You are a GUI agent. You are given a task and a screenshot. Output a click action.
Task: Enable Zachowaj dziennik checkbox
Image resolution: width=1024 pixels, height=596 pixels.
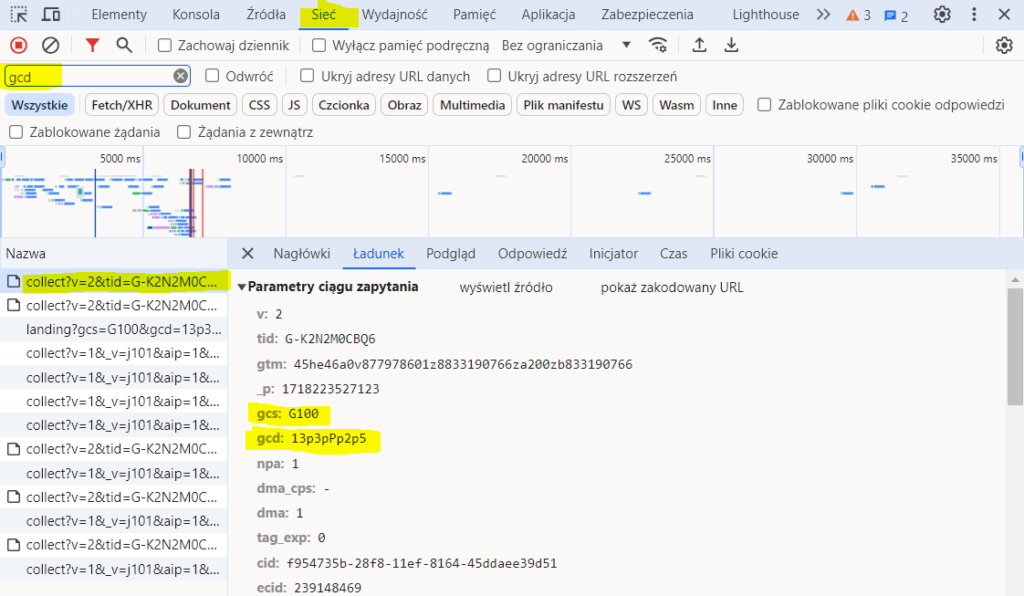[165, 45]
